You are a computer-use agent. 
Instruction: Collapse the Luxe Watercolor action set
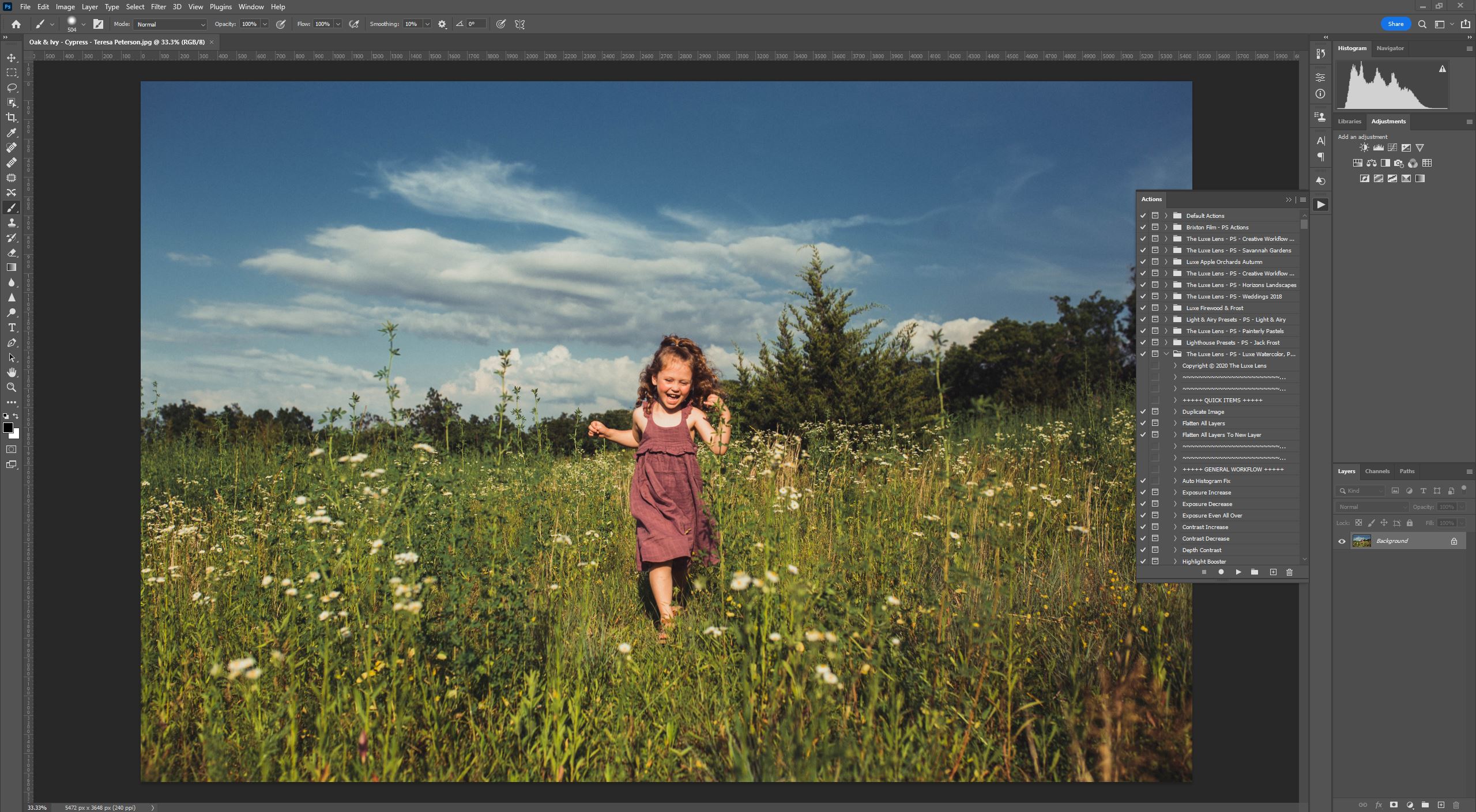1166,354
